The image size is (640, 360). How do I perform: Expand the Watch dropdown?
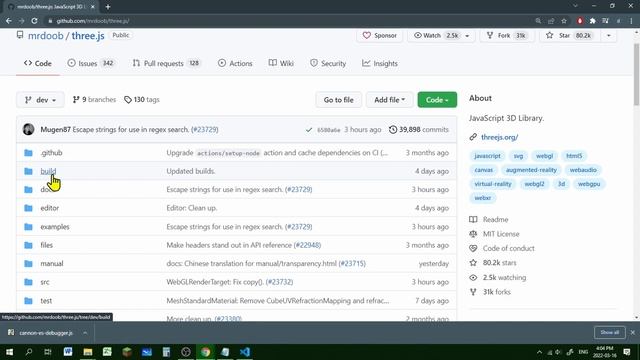tap(467, 36)
